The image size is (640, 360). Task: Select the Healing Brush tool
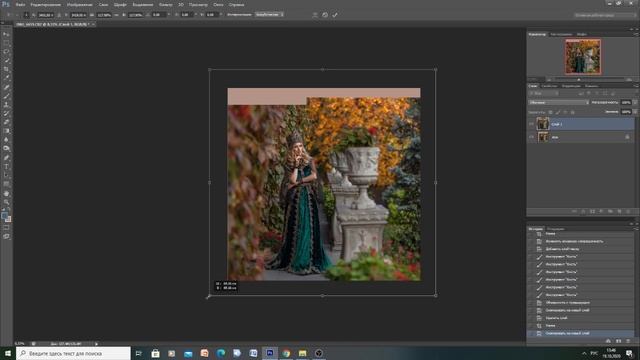pyautogui.click(x=6, y=87)
